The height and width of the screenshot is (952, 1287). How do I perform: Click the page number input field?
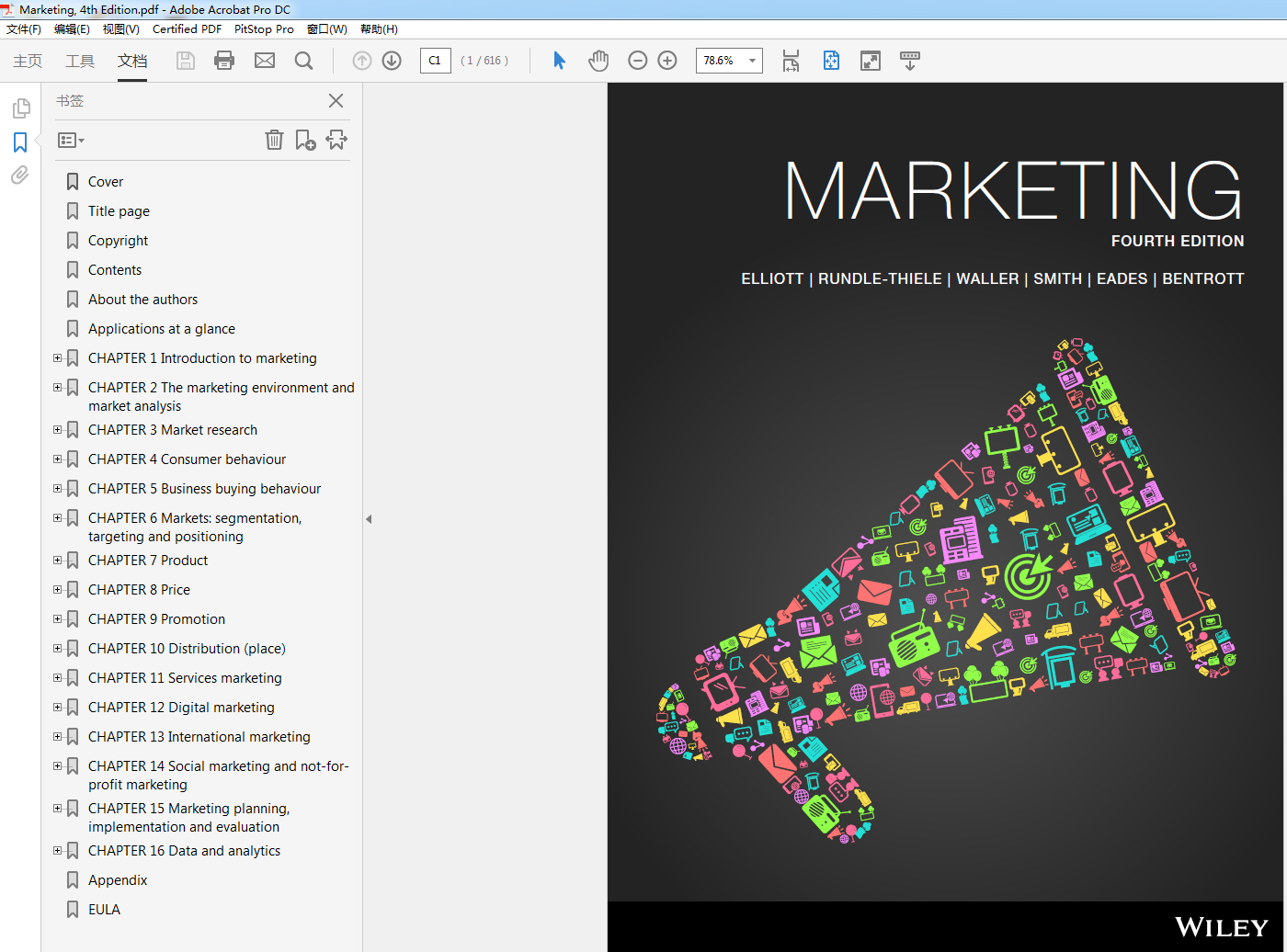click(436, 61)
